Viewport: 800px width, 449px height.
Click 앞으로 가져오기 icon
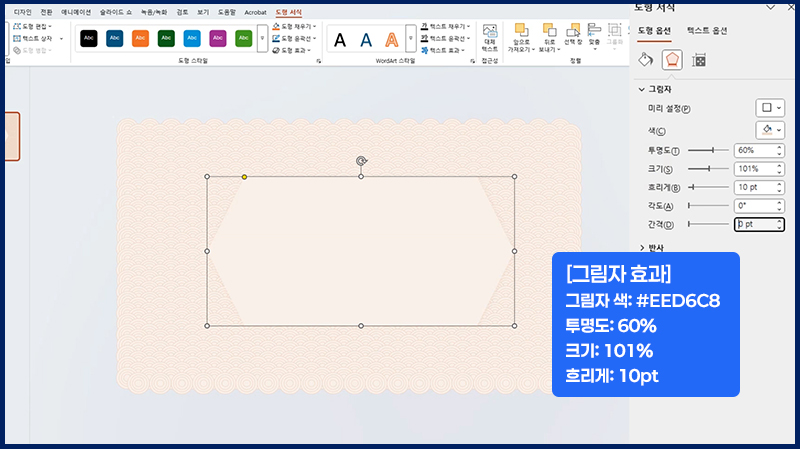click(x=521, y=30)
